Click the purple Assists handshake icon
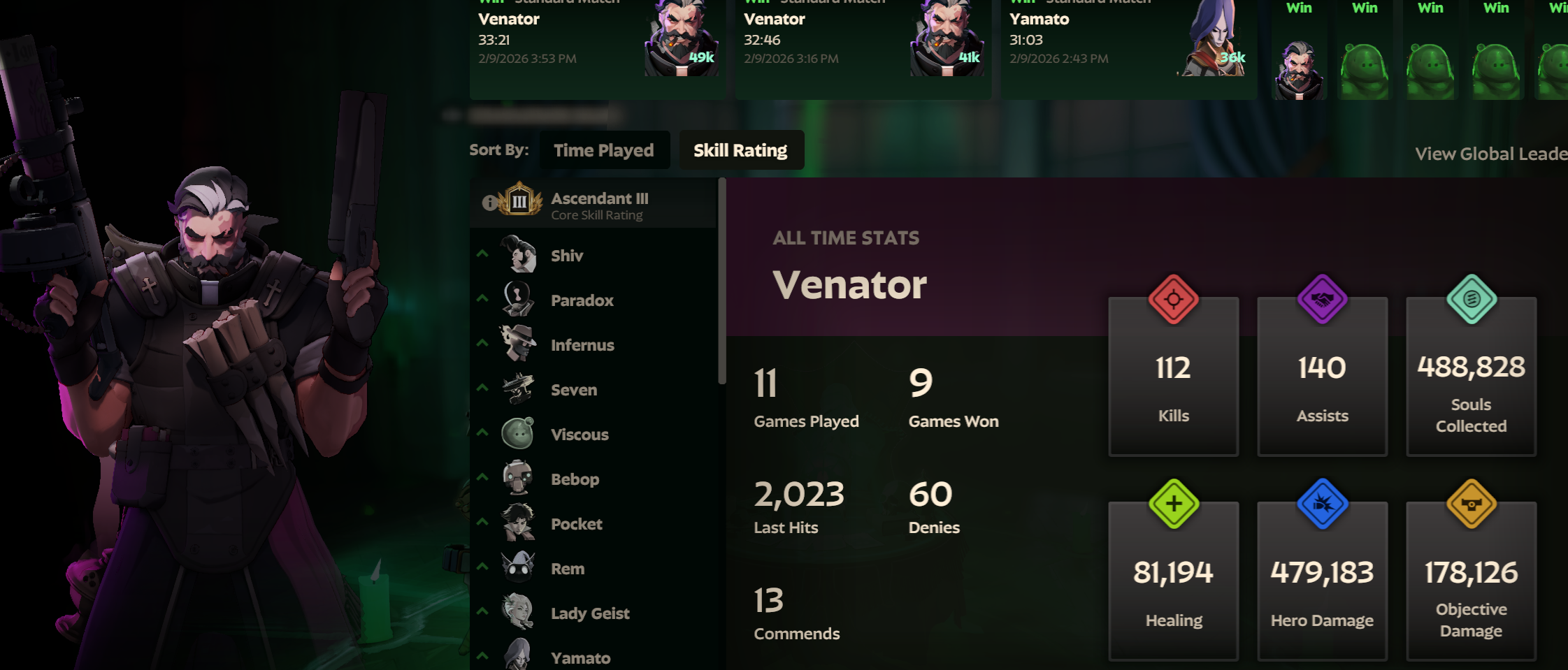This screenshot has height=670, width=1568. (1322, 299)
